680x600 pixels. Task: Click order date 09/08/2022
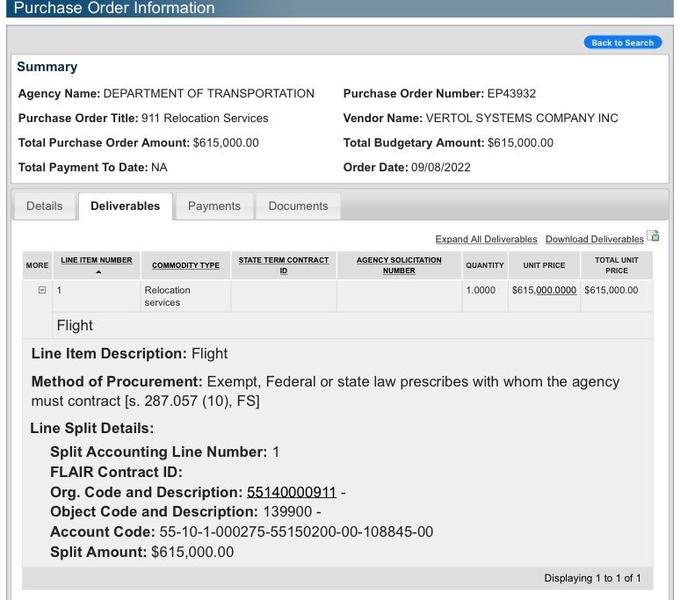click(x=441, y=167)
